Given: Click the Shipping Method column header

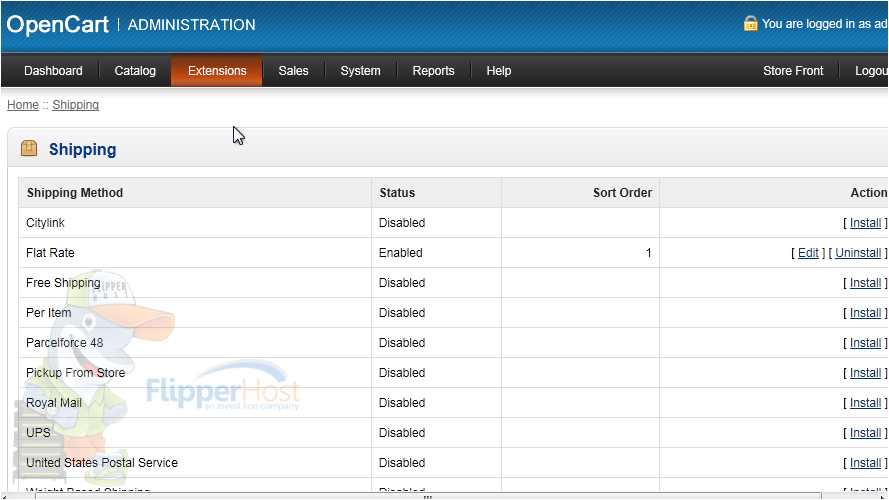Looking at the screenshot, I should tap(75, 193).
